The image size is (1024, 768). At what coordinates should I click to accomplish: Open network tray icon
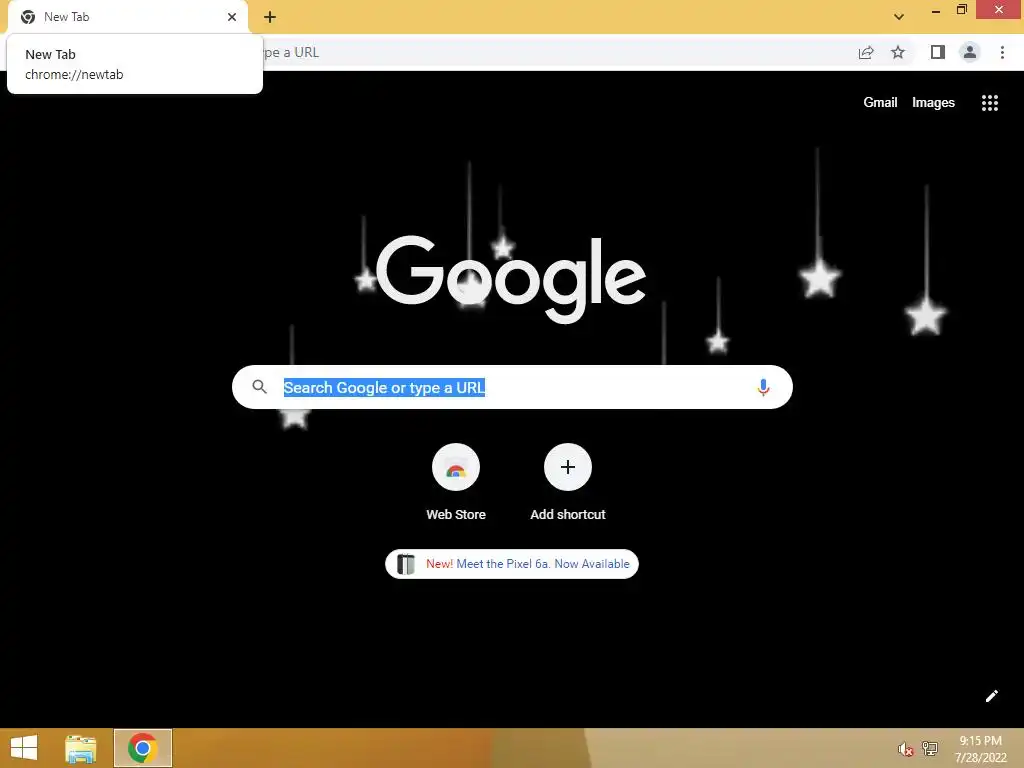[x=929, y=749]
